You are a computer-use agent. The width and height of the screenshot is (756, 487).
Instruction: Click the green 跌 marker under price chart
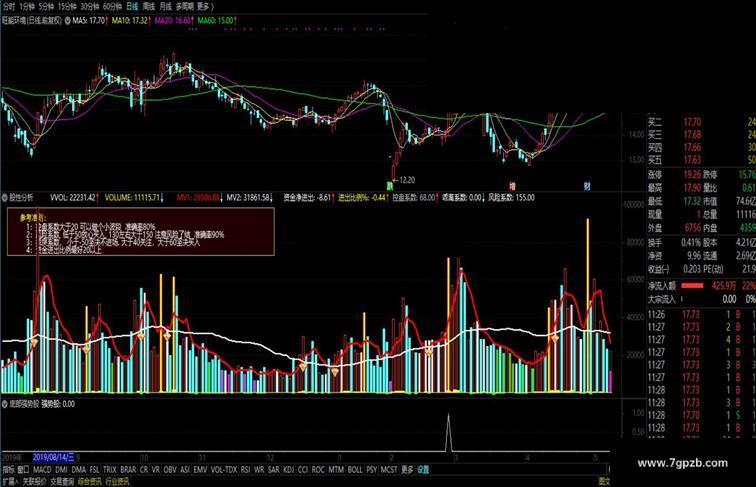click(390, 186)
